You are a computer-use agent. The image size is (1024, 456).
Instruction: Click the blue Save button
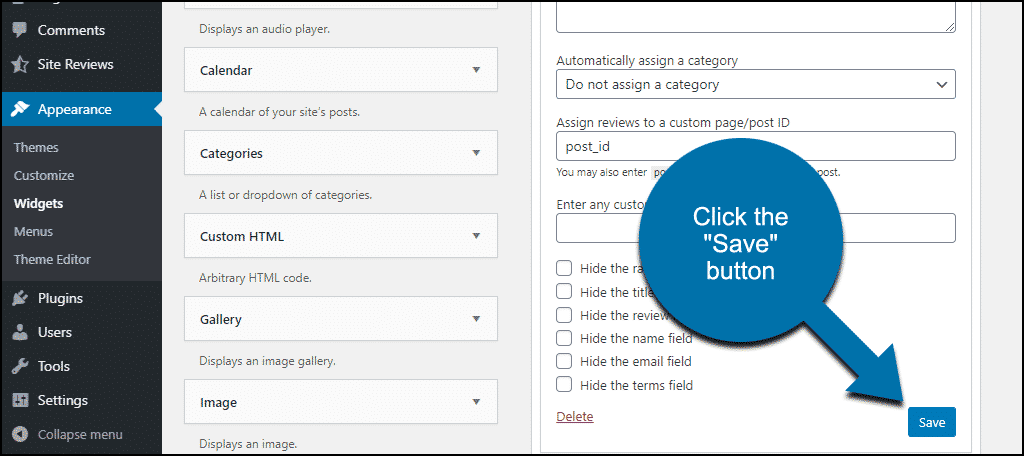tap(932, 423)
